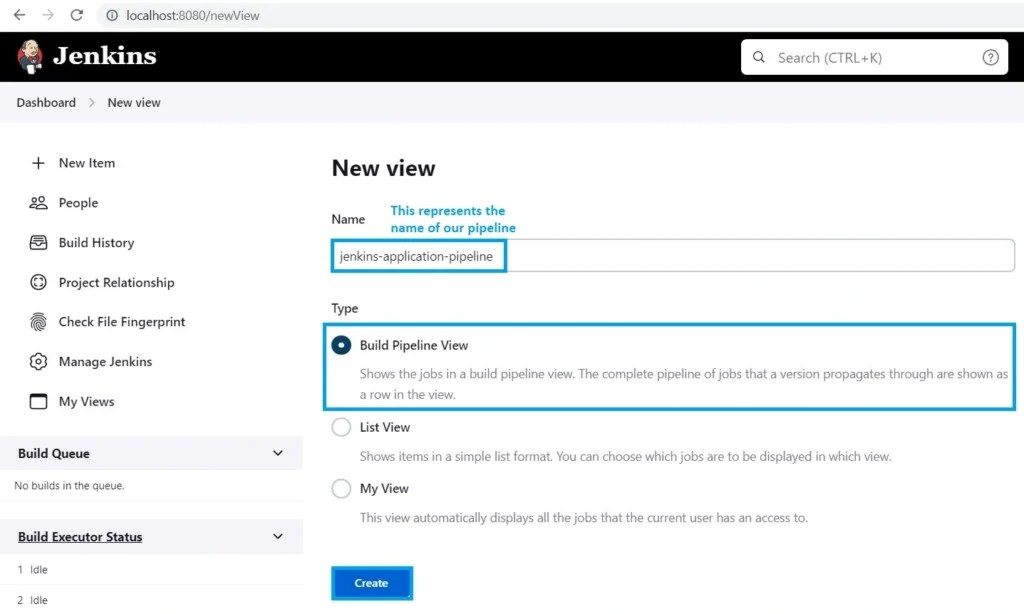Click the browser address bar URL
This screenshot has width=1024, height=614.
point(193,15)
